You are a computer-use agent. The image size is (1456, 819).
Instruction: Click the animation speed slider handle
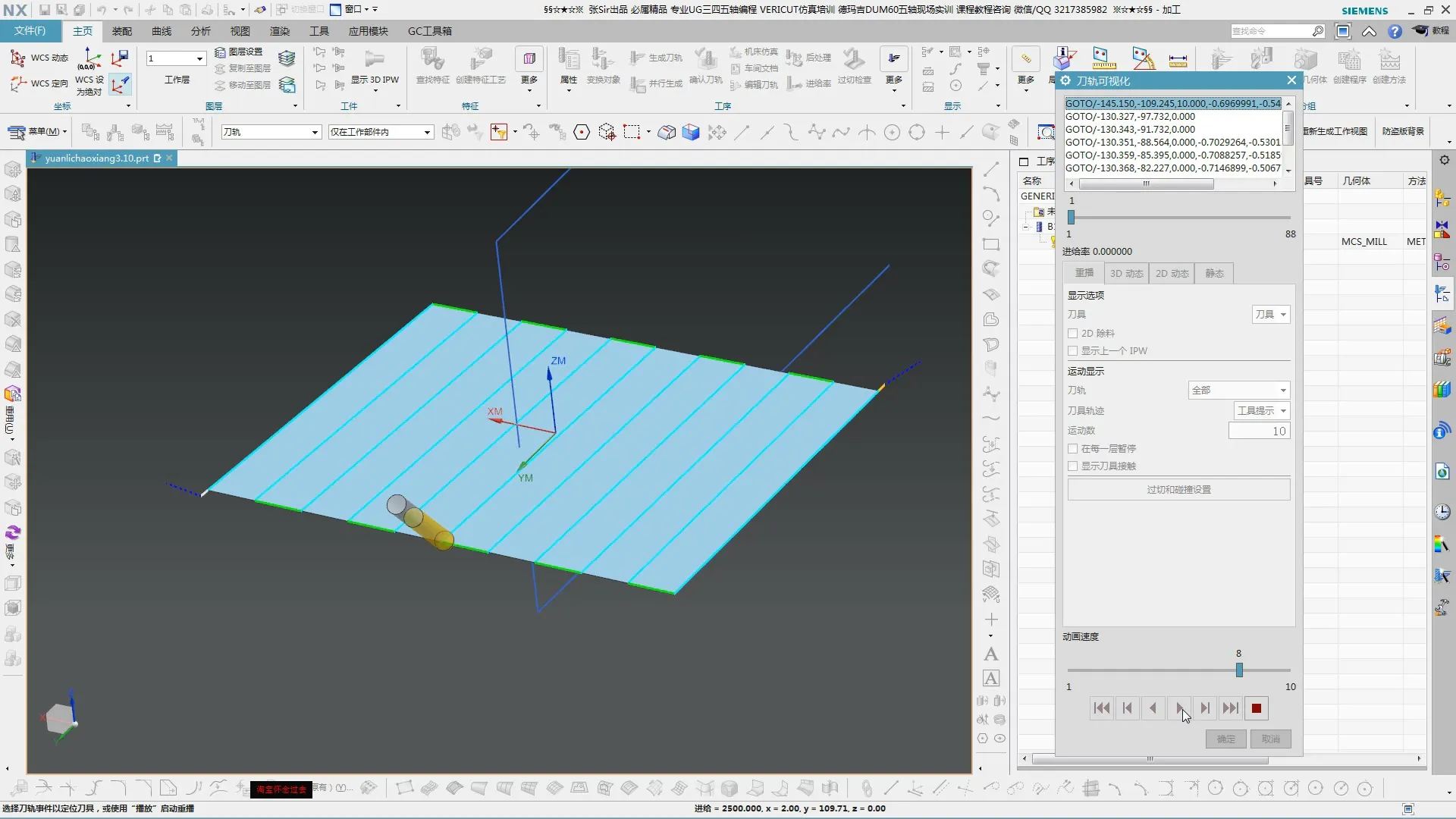coord(1239,670)
